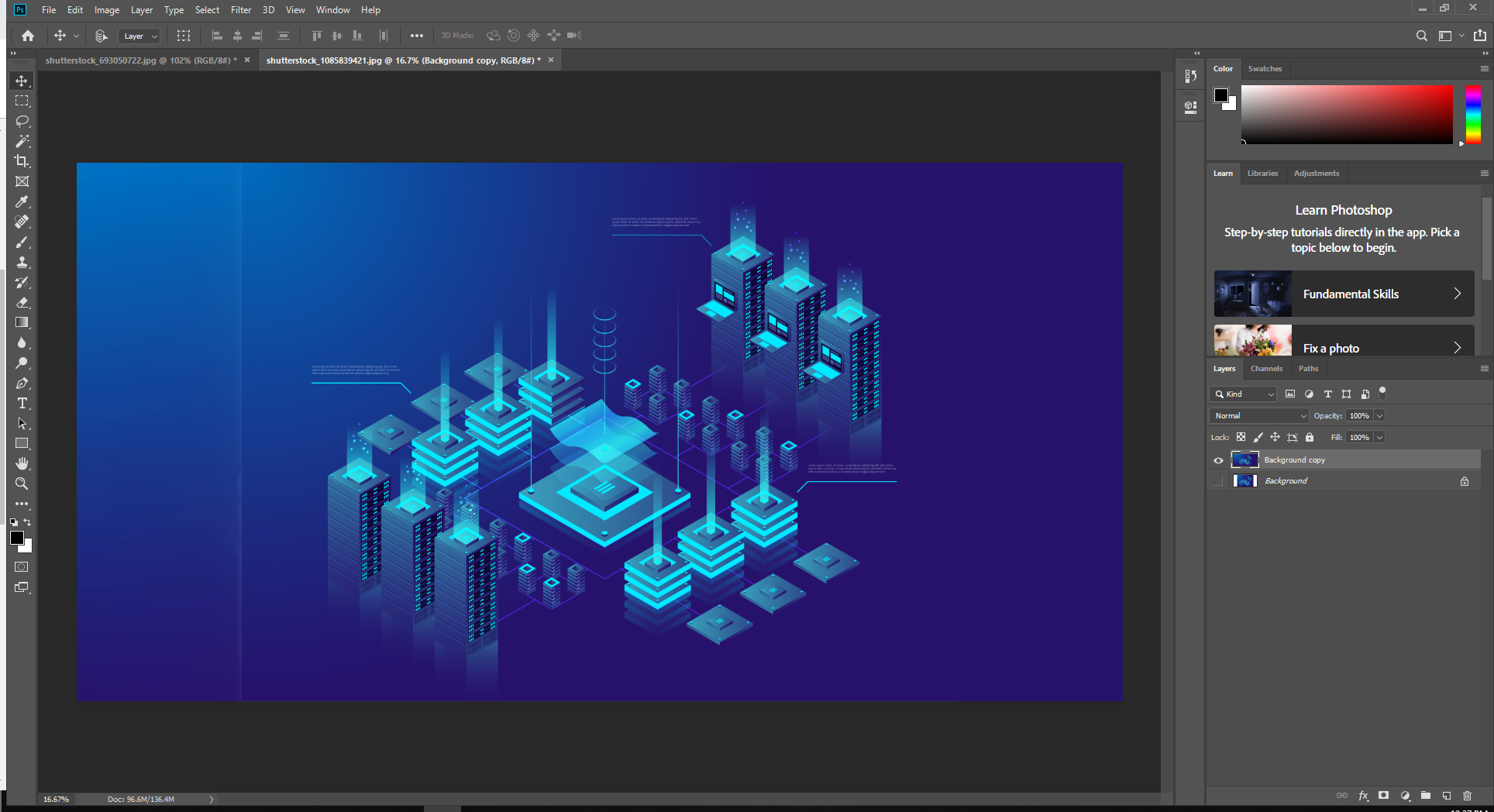
Task: Click the foreground color swatch in toolbar
Action: [17, 538]
